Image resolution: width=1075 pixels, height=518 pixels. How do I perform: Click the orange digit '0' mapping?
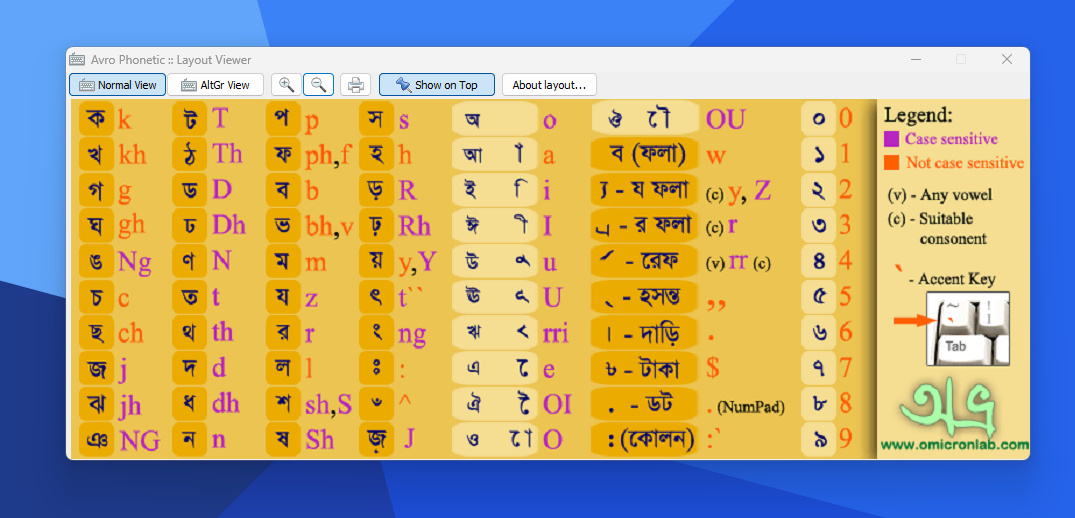coord(845,119)
